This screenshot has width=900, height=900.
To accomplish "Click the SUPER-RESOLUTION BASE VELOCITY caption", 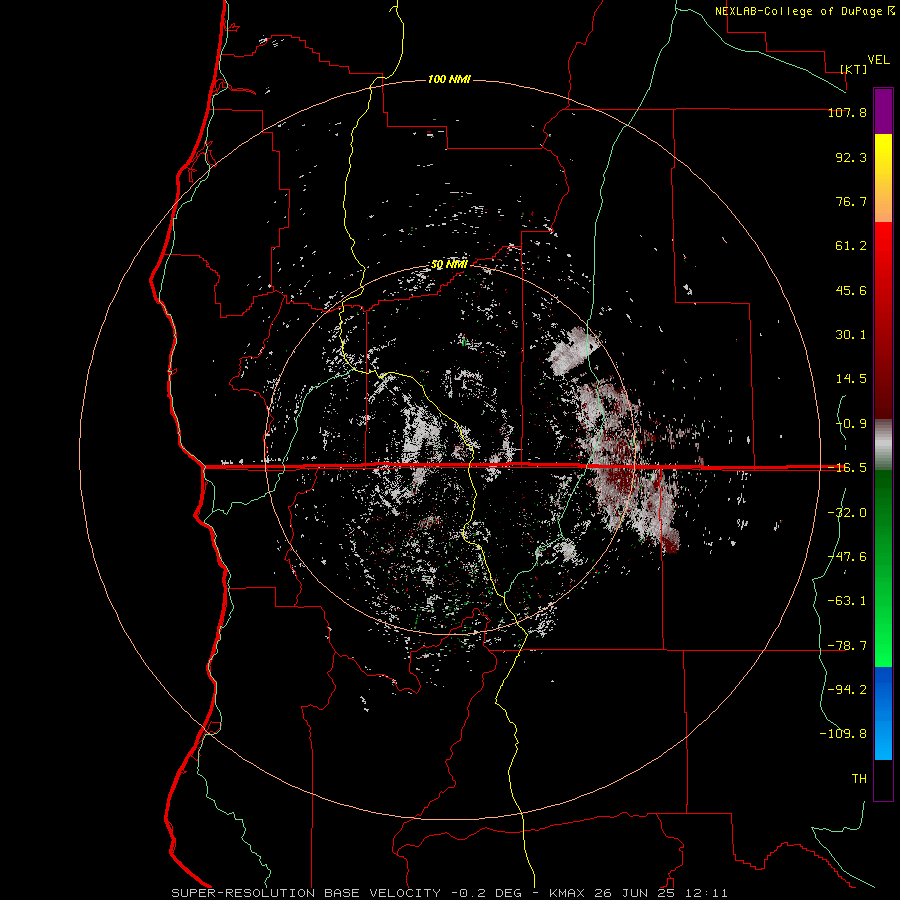I will pos(306,893).
